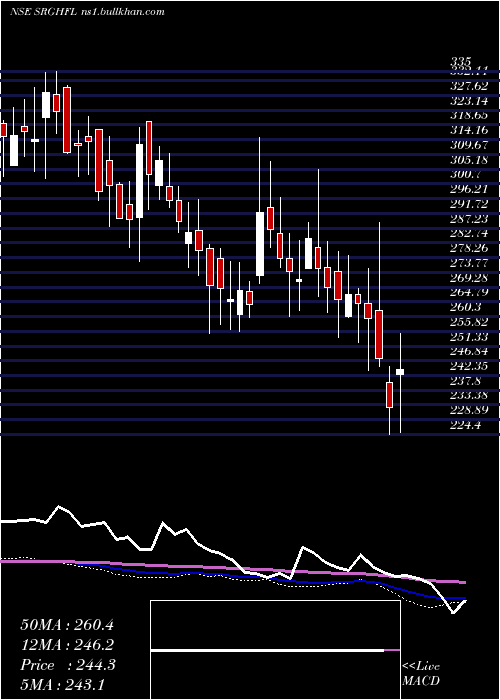Click the 246.84 price axis label
The width and height of the screenshot is (500, 700).
coord(469,352)
